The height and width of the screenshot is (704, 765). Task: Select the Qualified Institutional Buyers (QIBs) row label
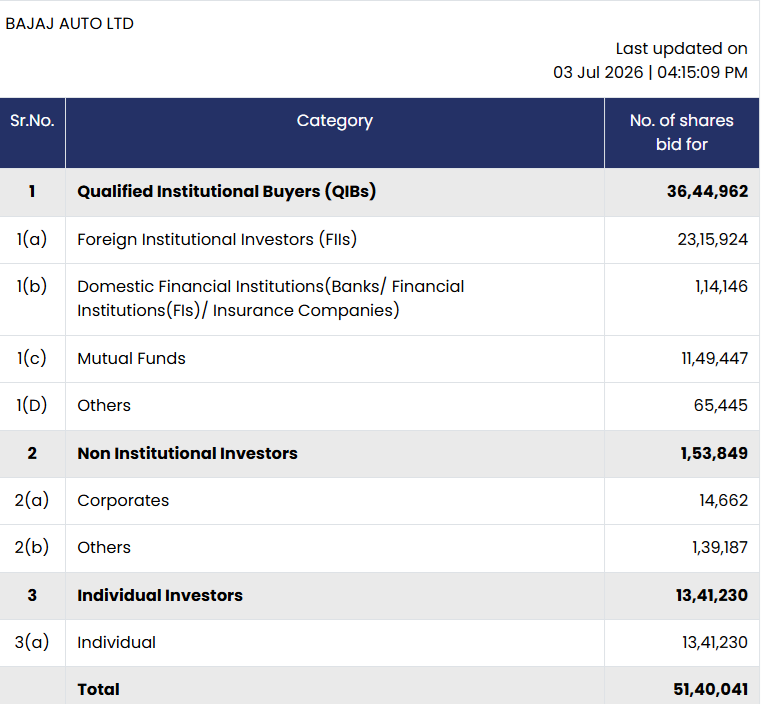pos(226,191)
